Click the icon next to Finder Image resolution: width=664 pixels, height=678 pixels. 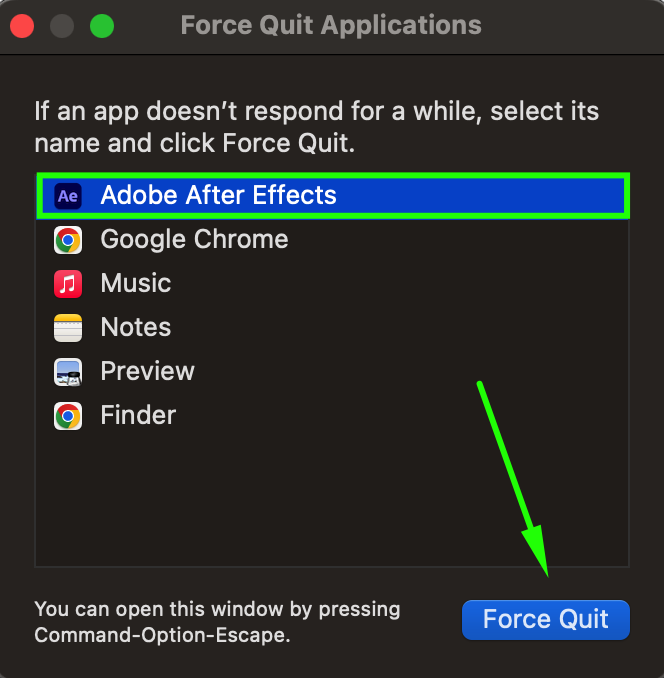pos(68,416)
